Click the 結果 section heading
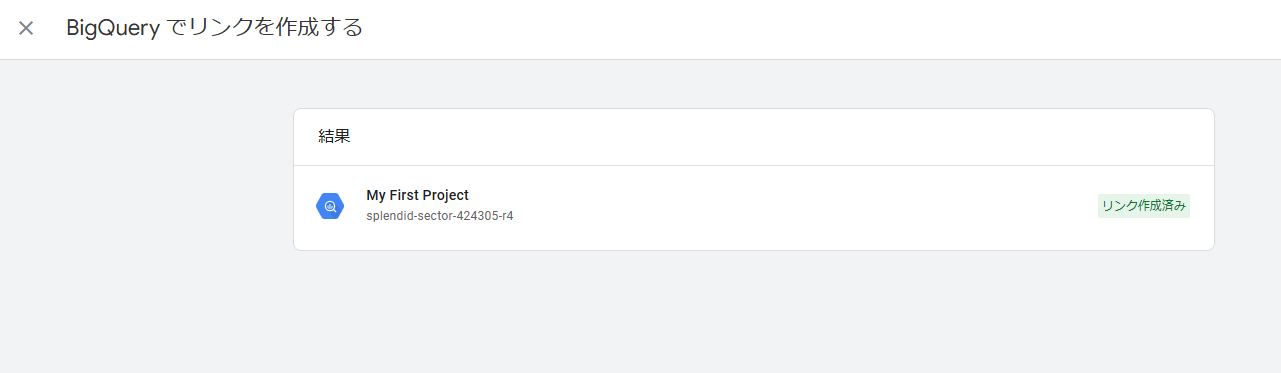Screen dimensions: 1281x373 click(x=334, y=137)
